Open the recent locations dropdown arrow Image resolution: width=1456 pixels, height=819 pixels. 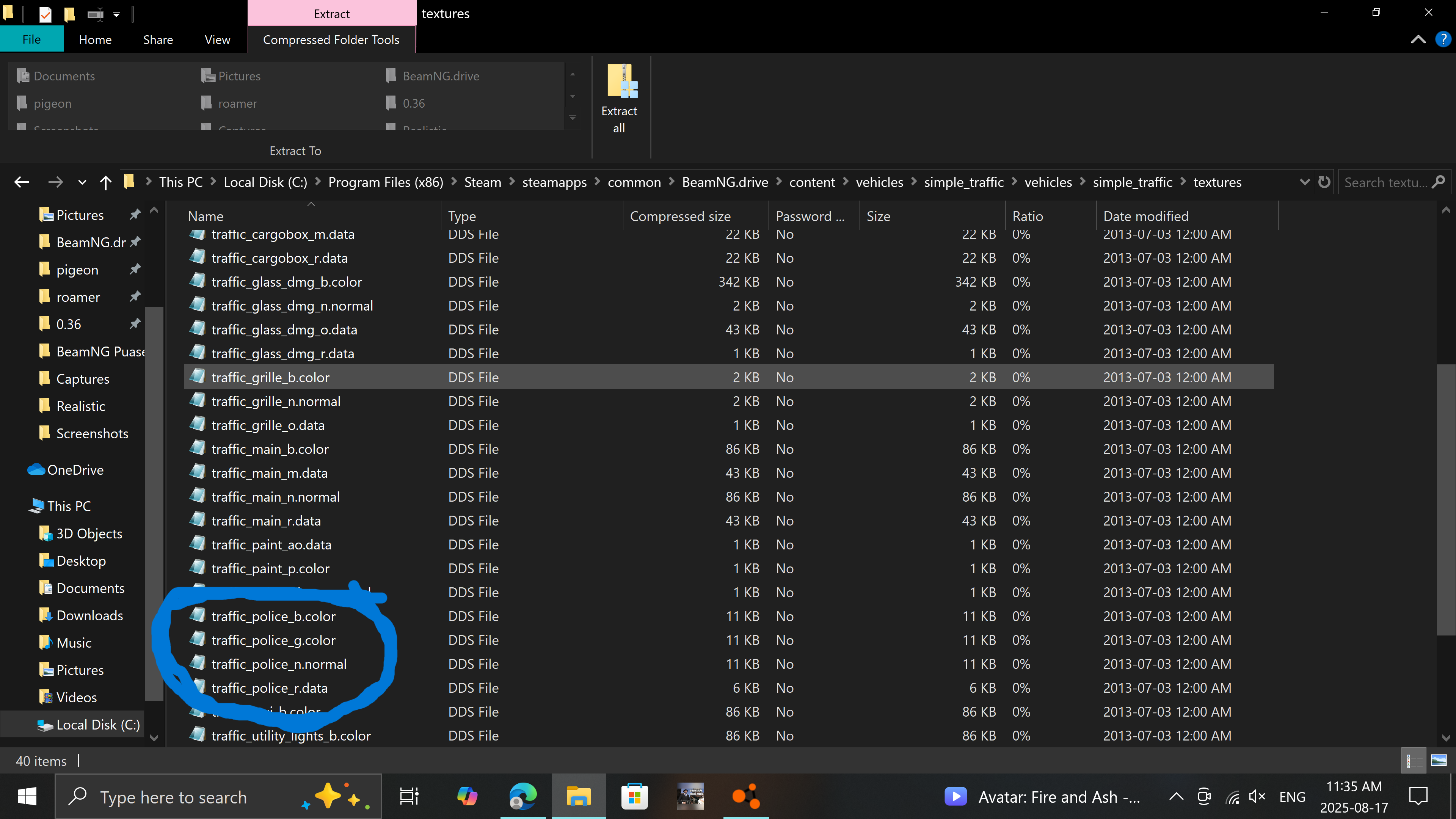coord(82,182)
